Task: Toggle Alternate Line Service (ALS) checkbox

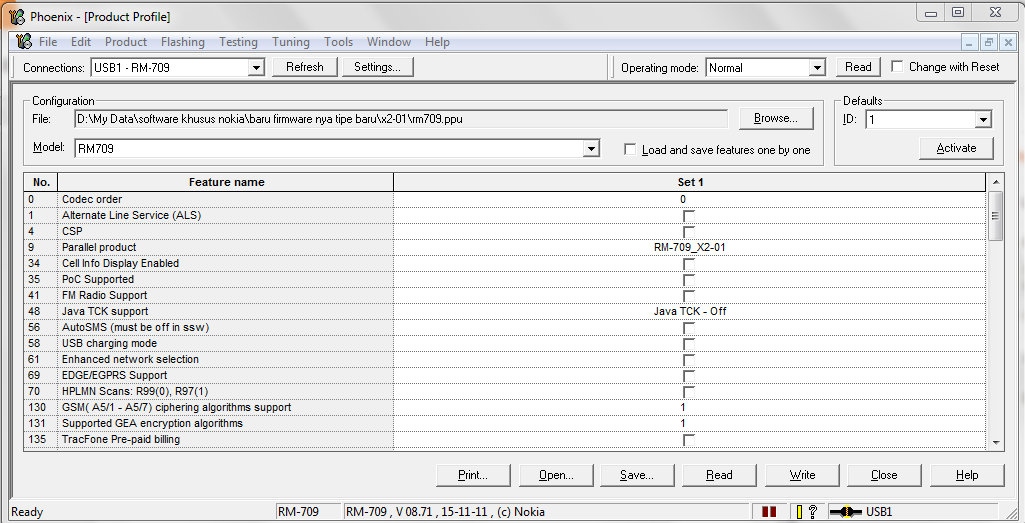Action: 689,216
